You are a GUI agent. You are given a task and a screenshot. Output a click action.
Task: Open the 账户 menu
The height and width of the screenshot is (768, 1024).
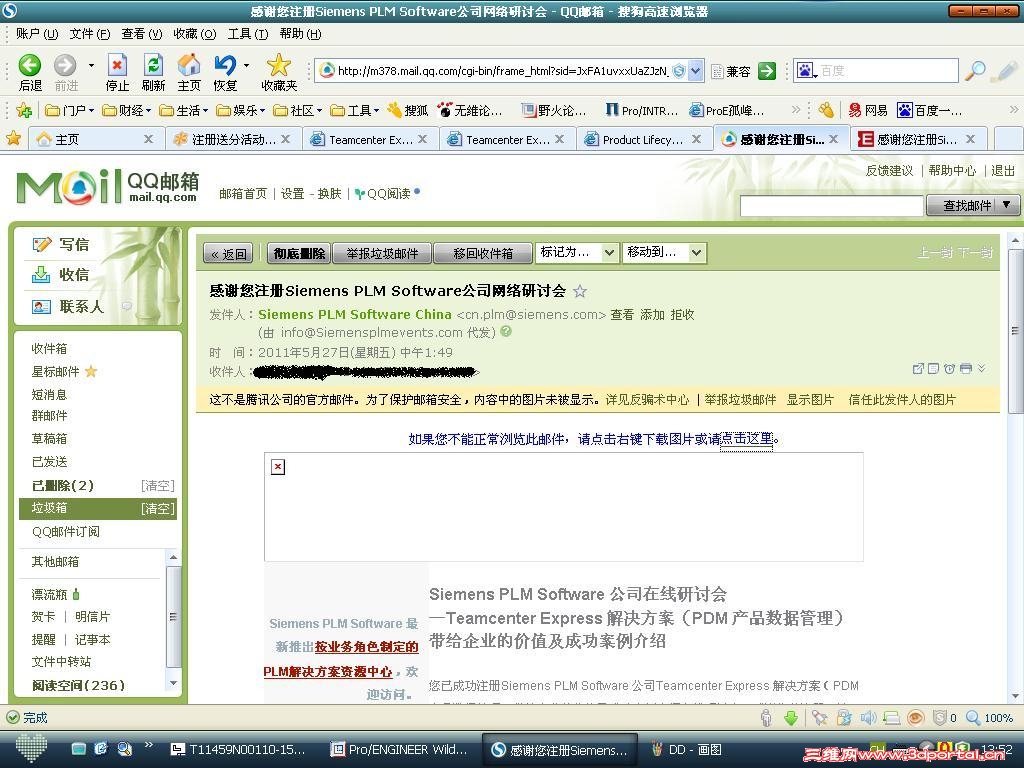tap(37, 34)
